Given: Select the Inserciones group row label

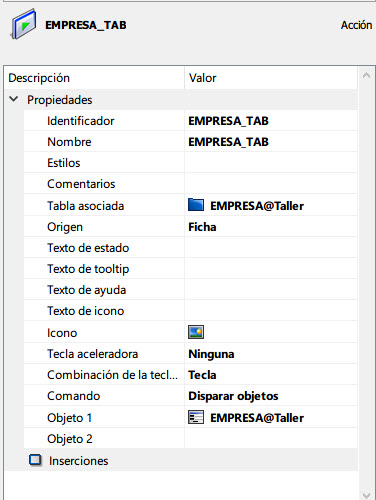Looking at the screenshot, I should tap(79, 461).
